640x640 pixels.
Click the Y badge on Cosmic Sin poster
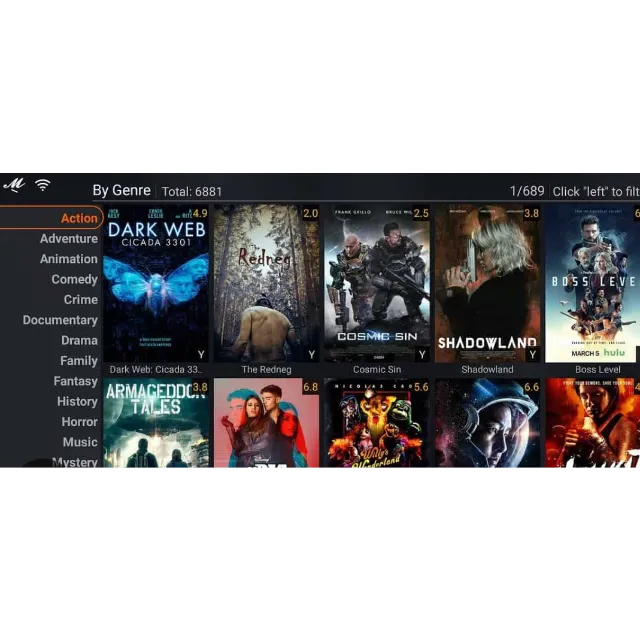pyautogui.click(x=422, y=355)
